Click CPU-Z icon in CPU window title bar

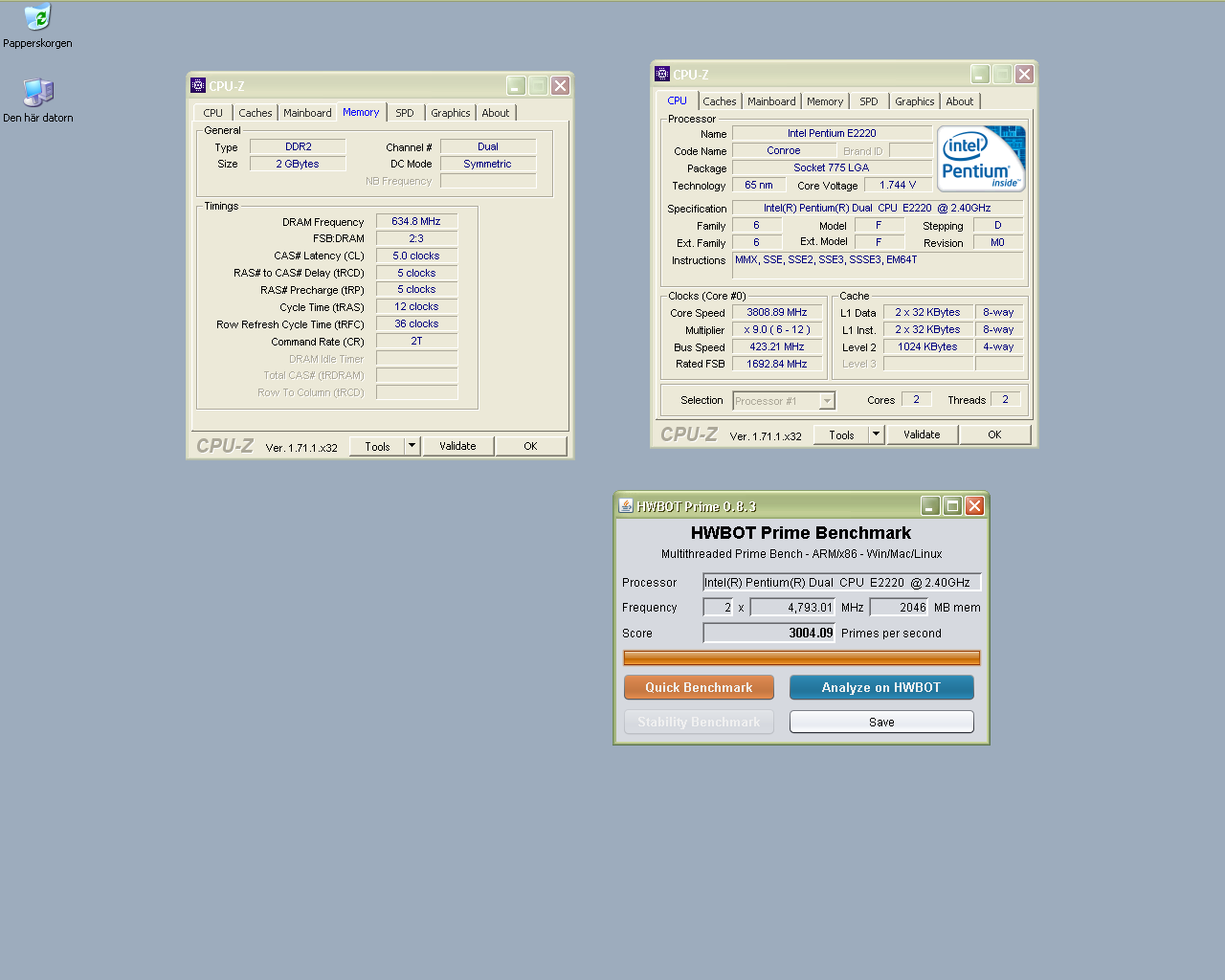point(662,74)
